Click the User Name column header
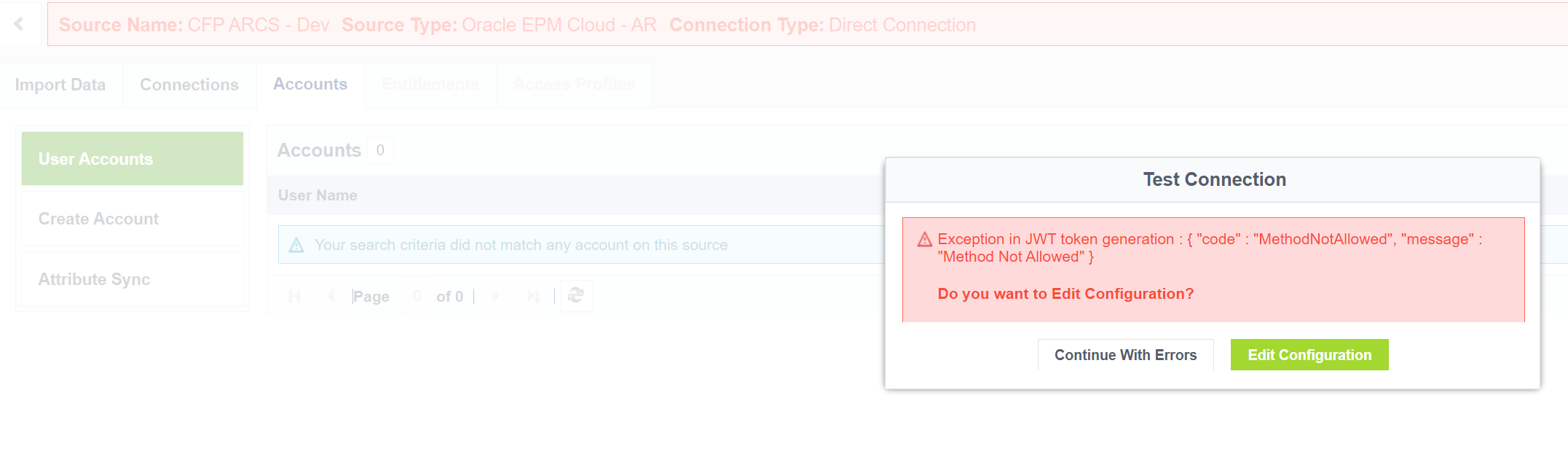The image size is (1568, 468). [318, 195]
